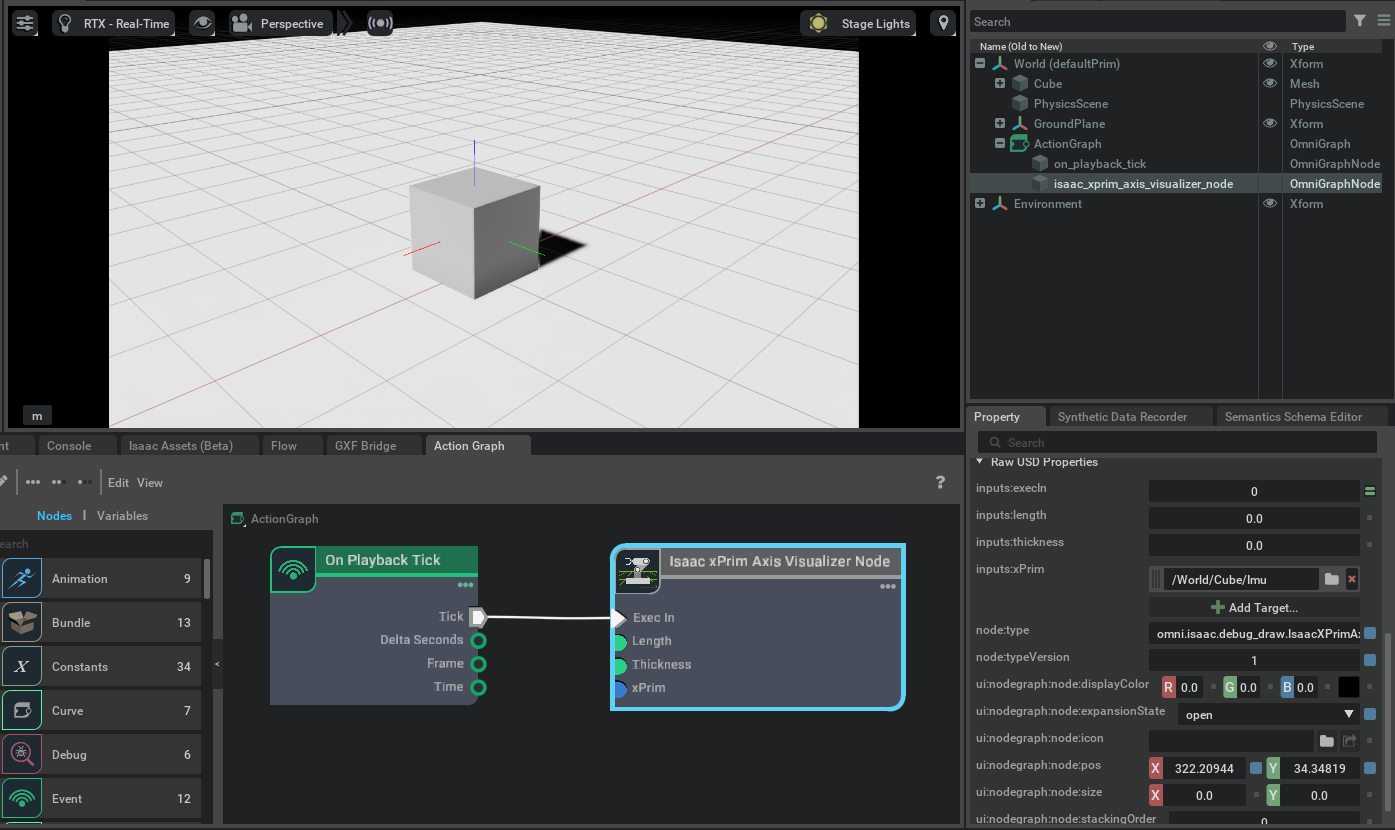Click the ActionGraph icon in stage tree

[x=1020, y=143]
